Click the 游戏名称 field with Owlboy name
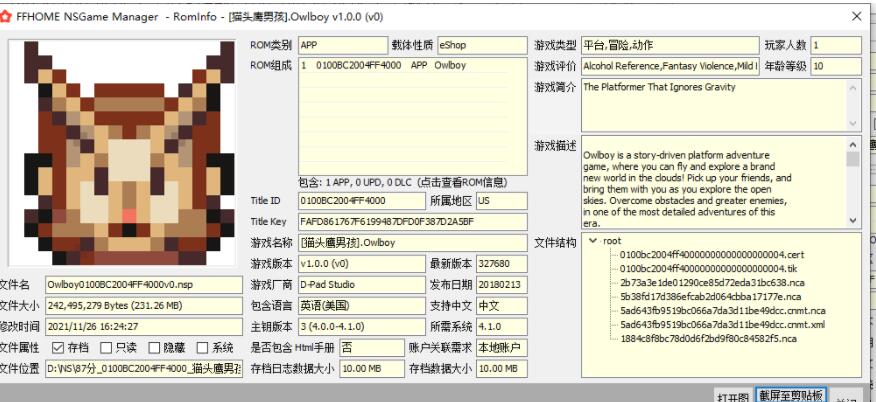876x402 pixels. 413,243
